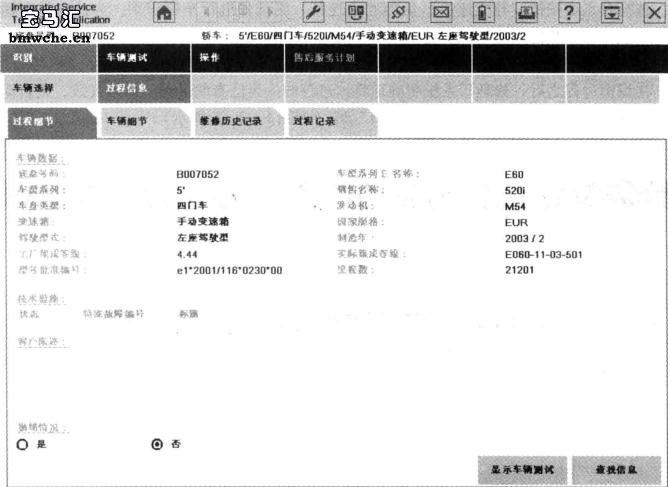Click the country version value EUR
The width and height of the screenshot is (668, 487).
(x=516, y=223)
